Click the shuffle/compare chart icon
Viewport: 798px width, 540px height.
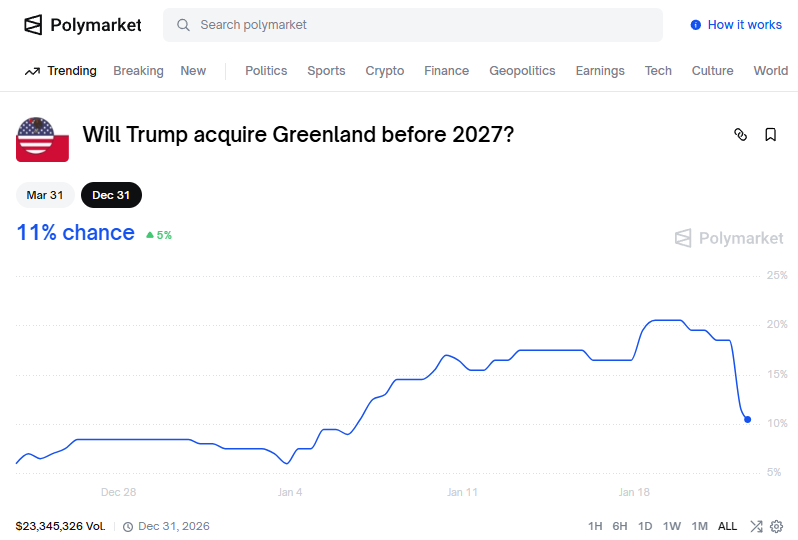coord(756,526)
